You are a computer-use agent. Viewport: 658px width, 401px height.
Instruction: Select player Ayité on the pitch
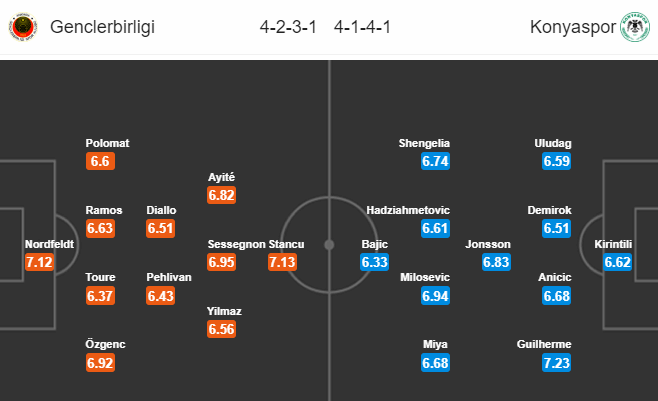[x=222, y=177]
